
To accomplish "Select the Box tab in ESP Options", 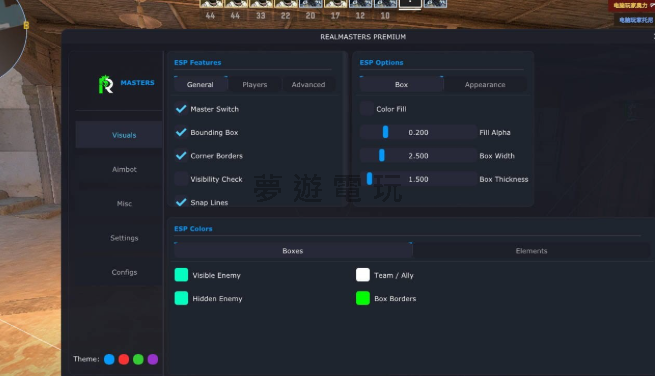I will coord(401,84).
